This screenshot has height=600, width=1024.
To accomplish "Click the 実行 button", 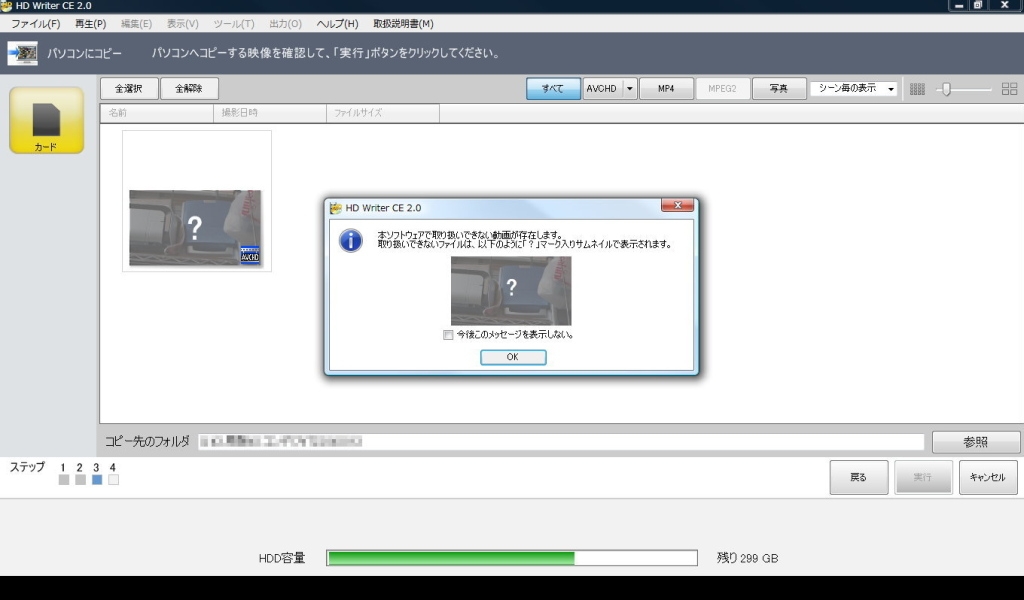I will (923, 477).
